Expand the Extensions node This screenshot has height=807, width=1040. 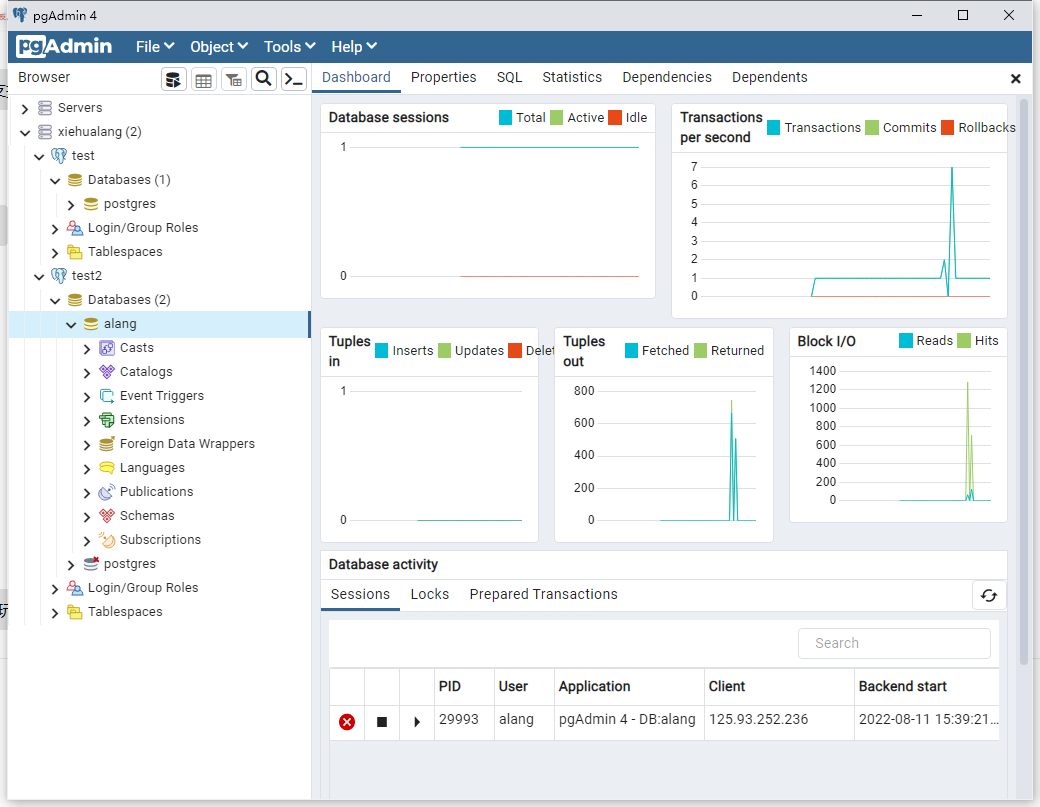click(x=87, y=420)
